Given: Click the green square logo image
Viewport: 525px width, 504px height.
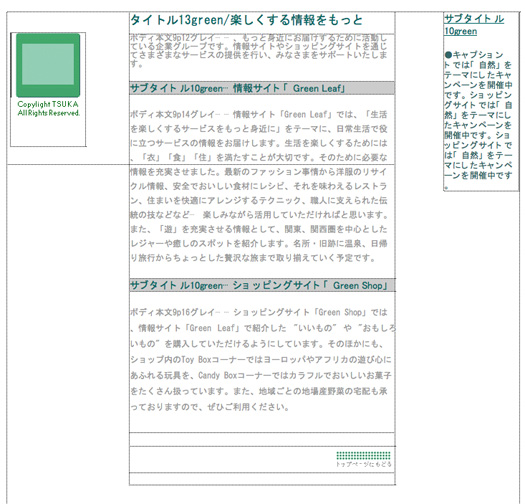Looking at the screenshot, I should tap(48, 65).
